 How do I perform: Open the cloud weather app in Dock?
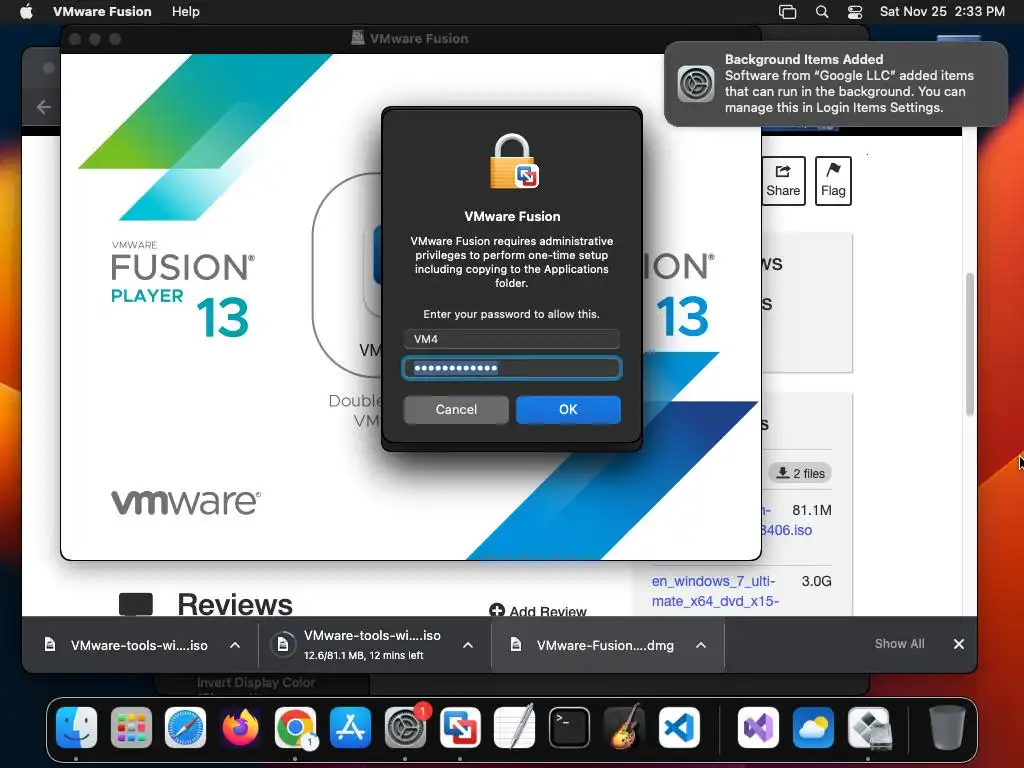point(813,727)
